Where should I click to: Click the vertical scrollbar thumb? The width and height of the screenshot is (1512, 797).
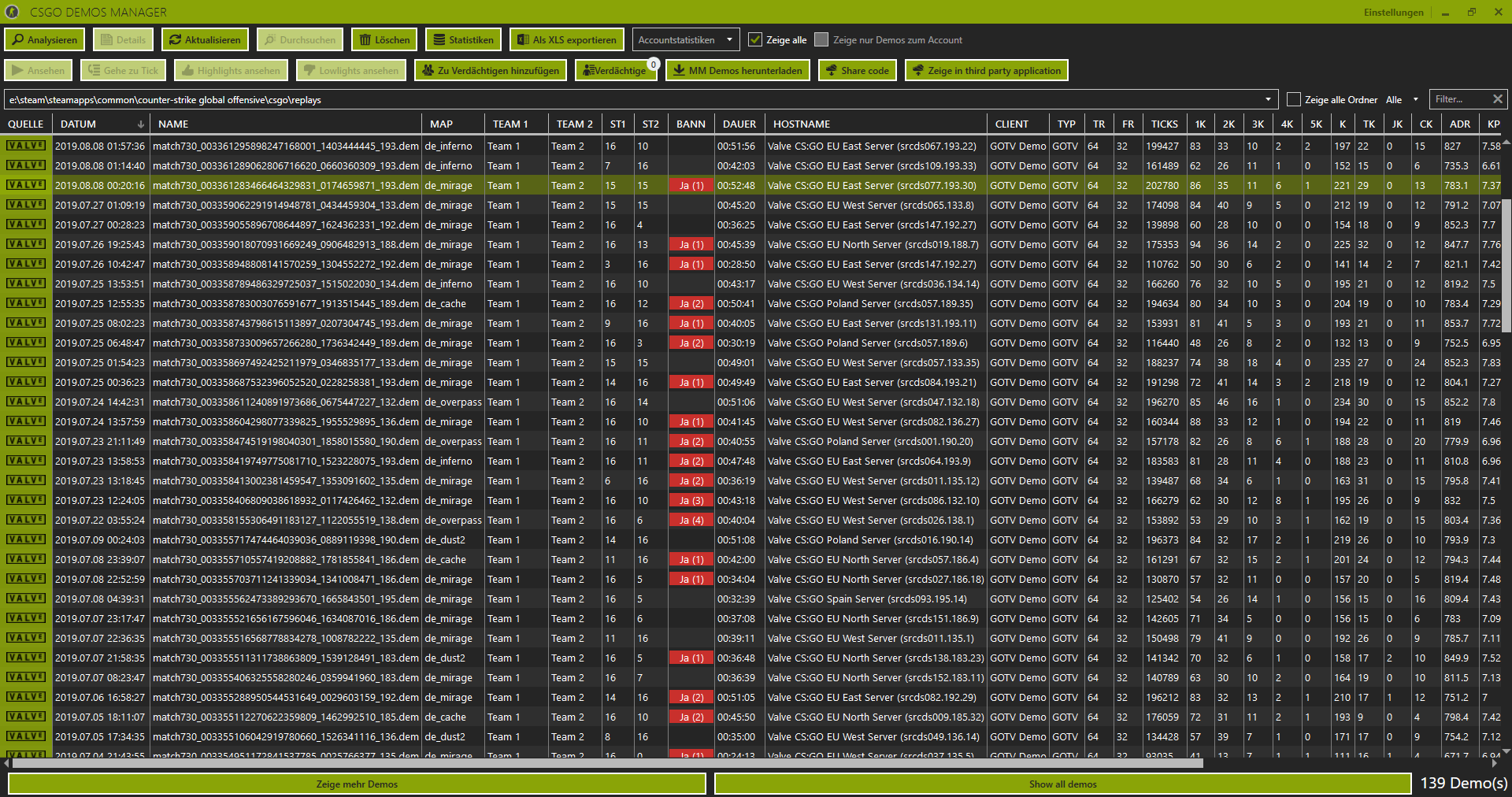point(1506,266)
